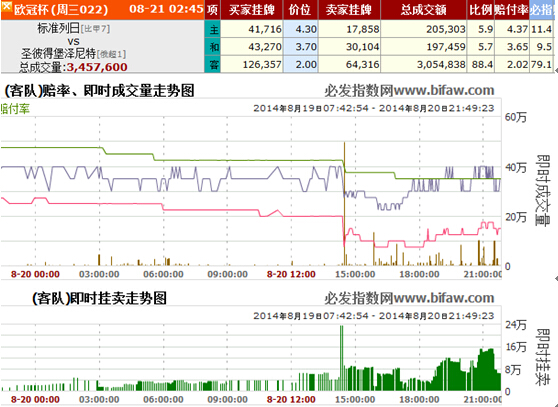The width and height of the screenshot is (558, 407).
Task: Click buyer listing value 126,357
Action: [262, 65]
